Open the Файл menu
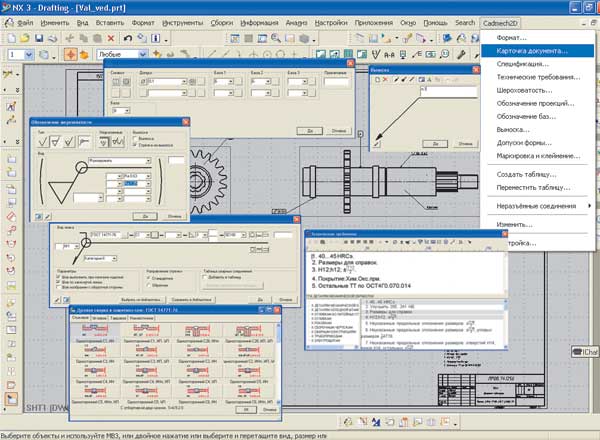The image size is (600, 440). coord(24,23)
